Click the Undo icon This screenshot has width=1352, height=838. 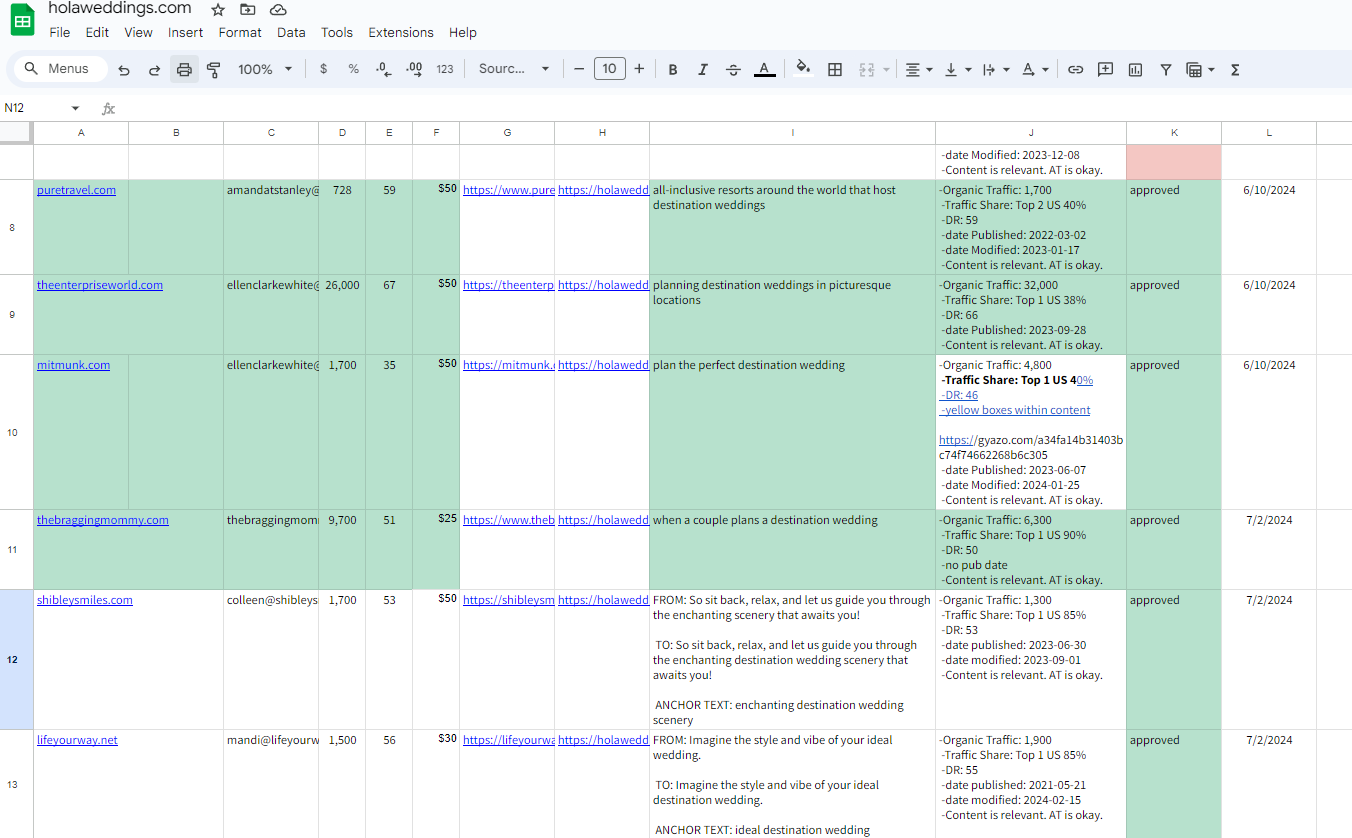(124, 69)
